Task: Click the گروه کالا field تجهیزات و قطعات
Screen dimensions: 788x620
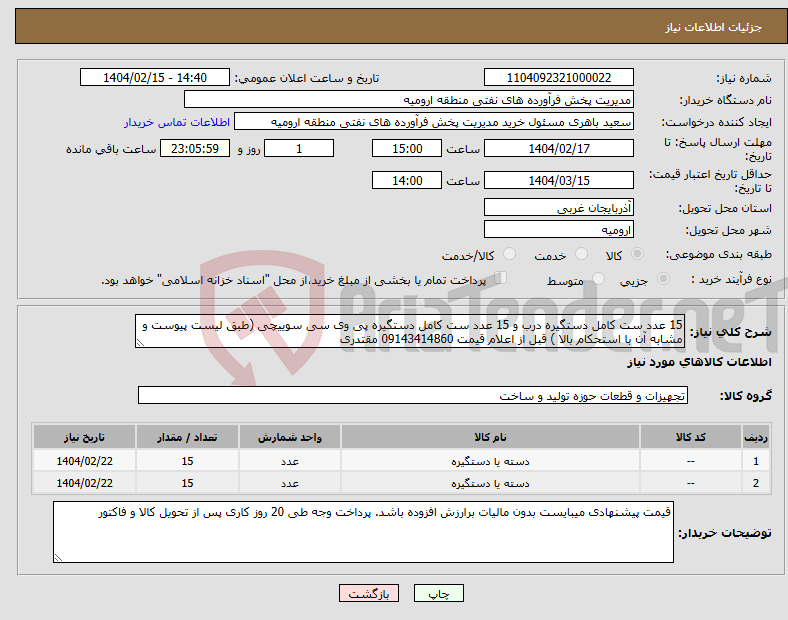Action: 413,395
